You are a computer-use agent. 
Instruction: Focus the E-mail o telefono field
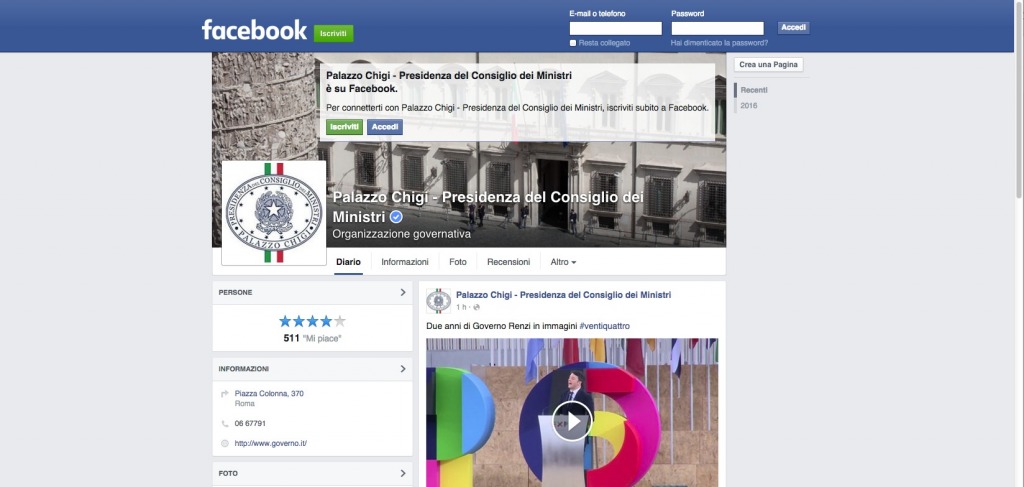pos(615,28)
